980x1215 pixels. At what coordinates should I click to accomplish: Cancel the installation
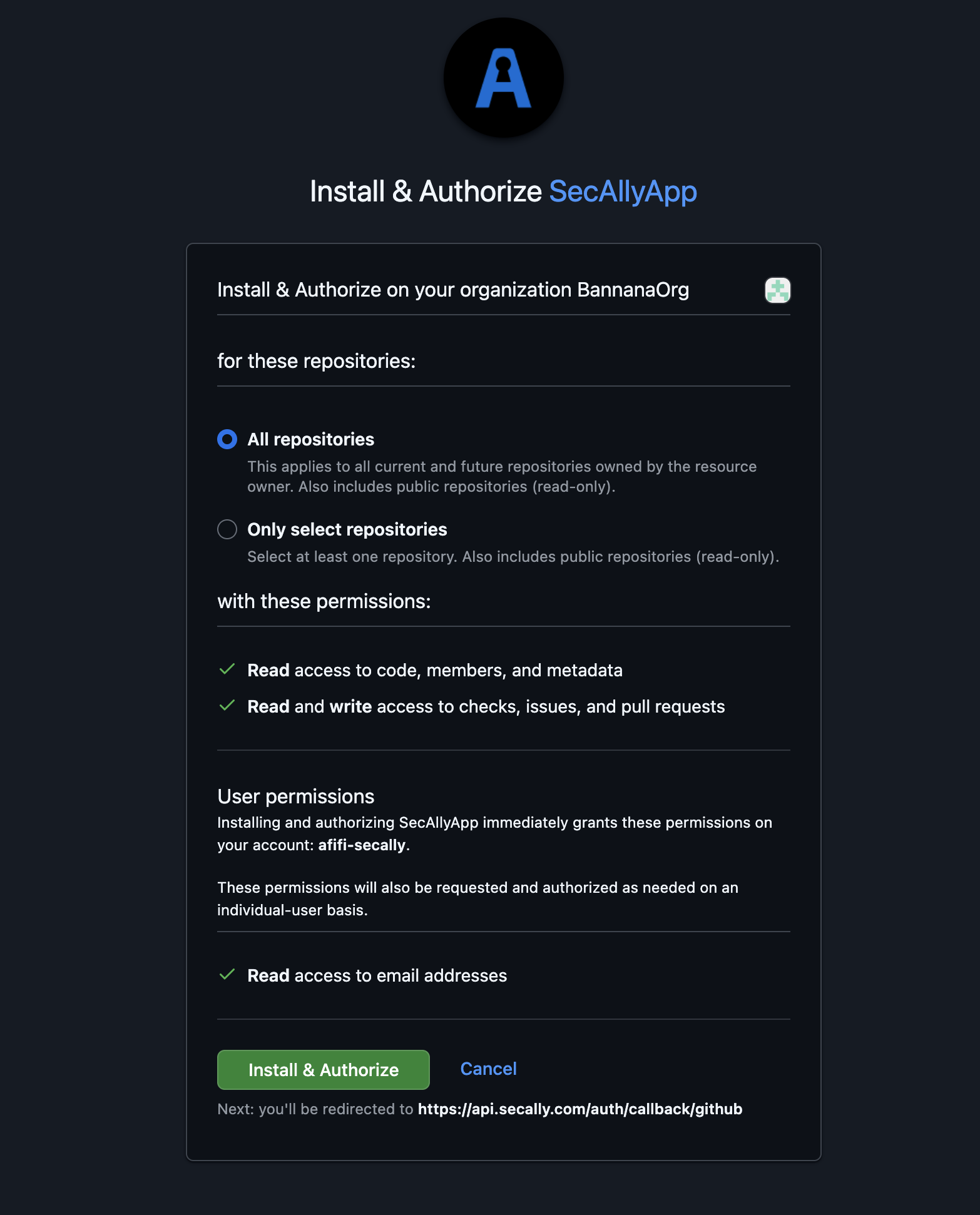(488, 1069)
